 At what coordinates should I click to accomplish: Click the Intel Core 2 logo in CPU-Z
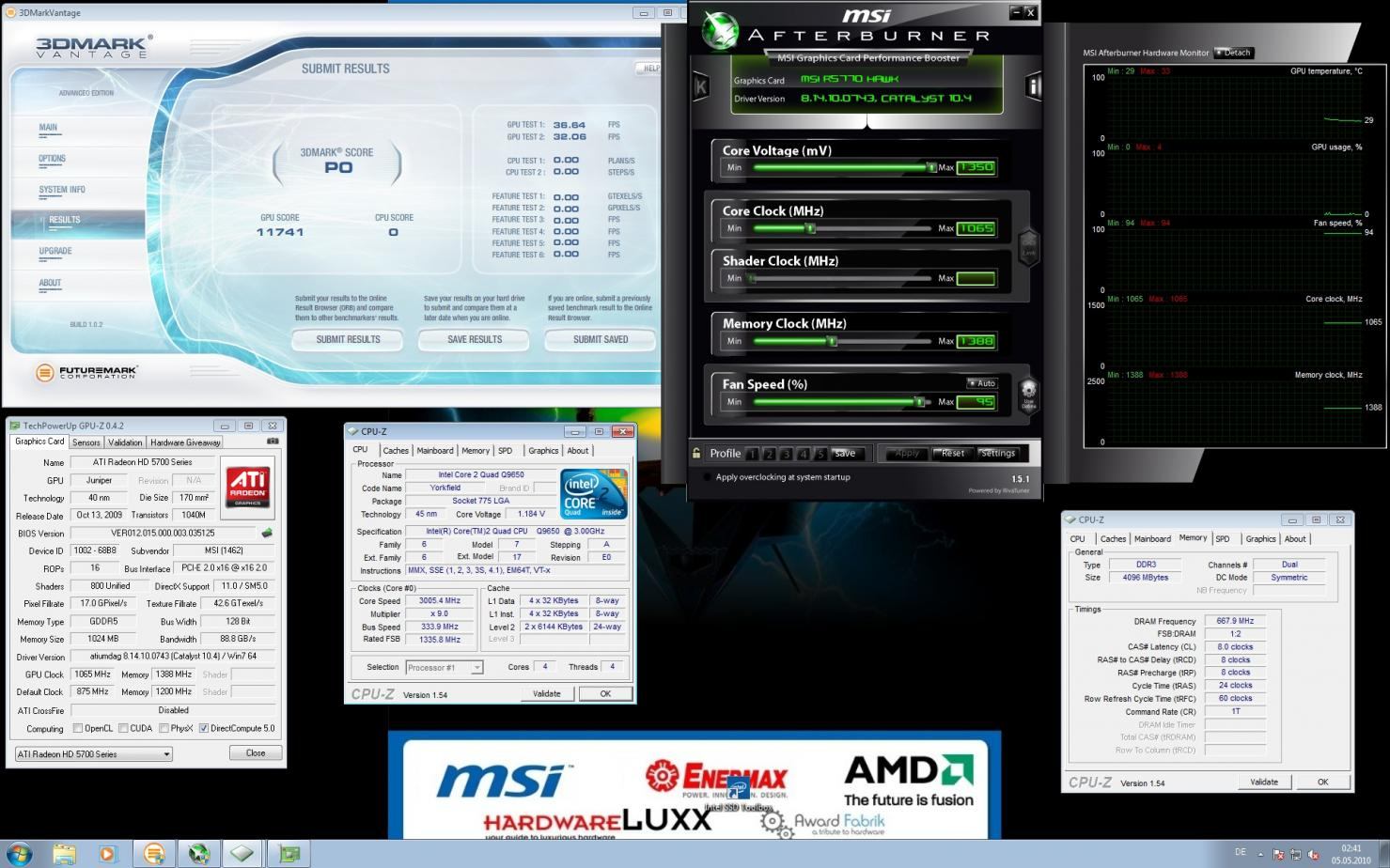click(593, 493)
